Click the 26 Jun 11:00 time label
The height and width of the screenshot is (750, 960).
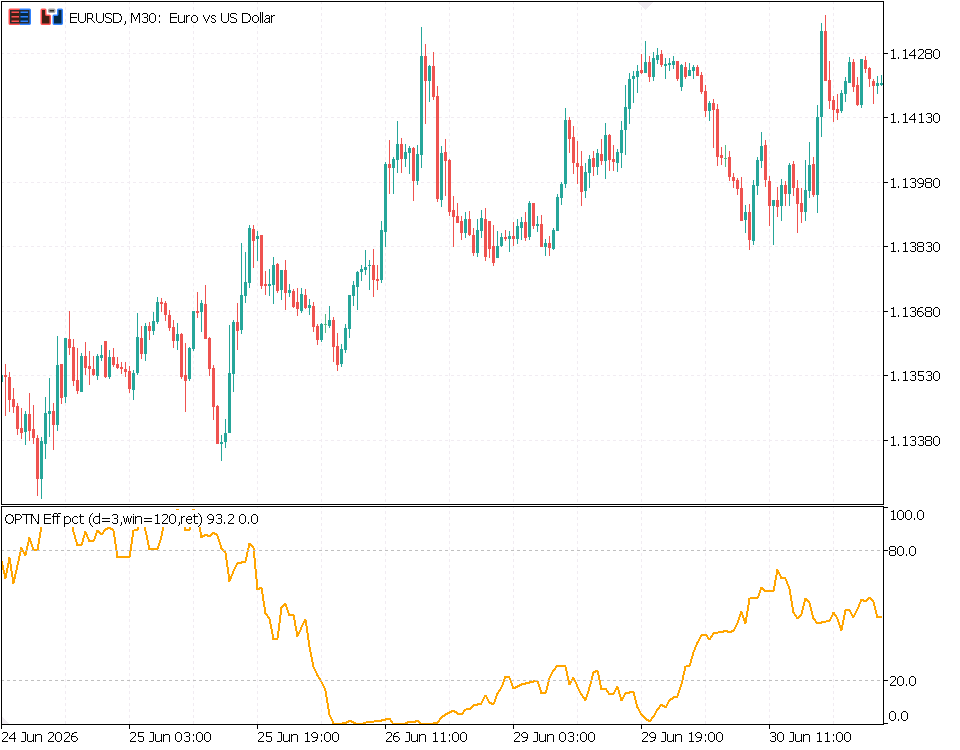pos(426,737)
